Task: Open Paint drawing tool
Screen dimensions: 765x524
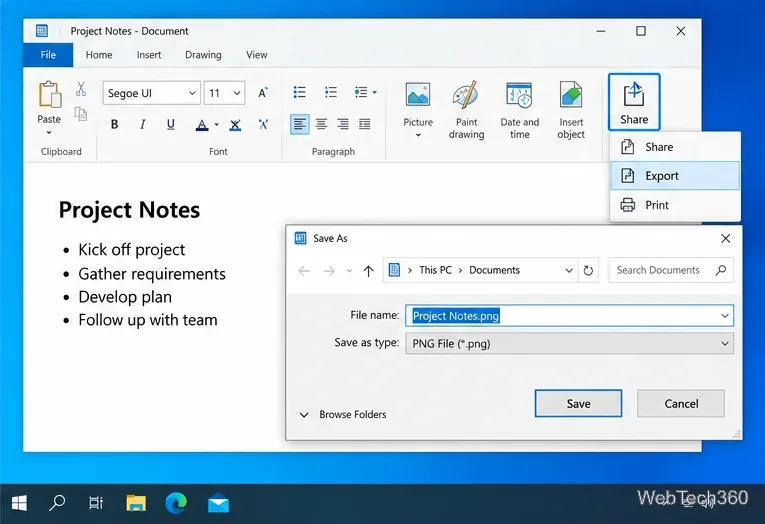Action: click(x=466, y=110)
